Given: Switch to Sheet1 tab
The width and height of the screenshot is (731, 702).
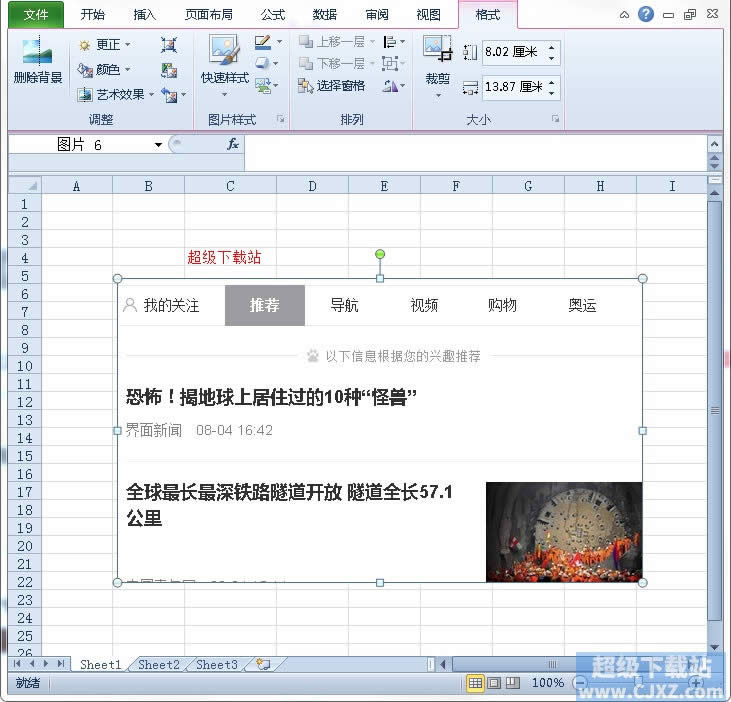Looking at the screenshot, I should click(x=100, y=664).
